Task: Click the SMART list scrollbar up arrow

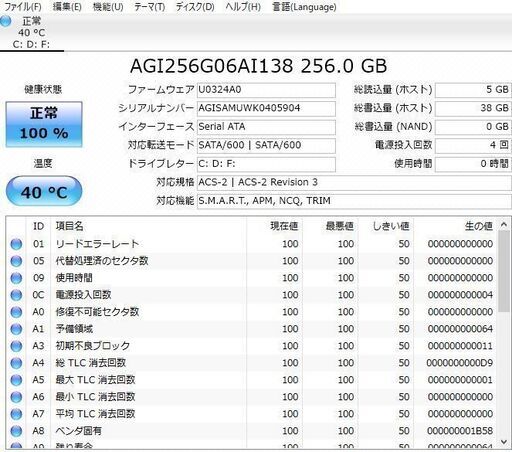Action: (x=504, y=225)
